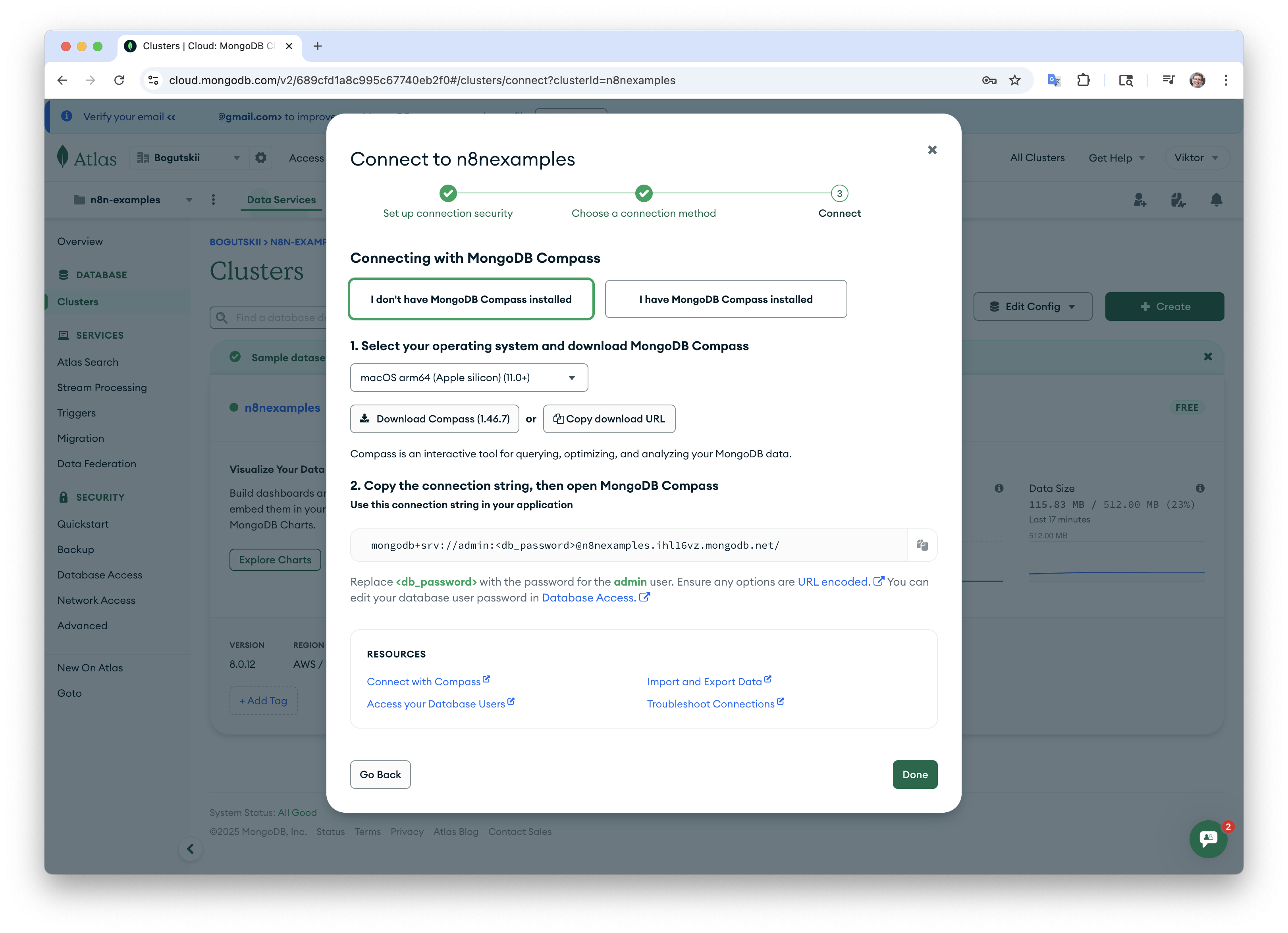
Task: Open Network Access in the sidebar
Action: point(96,600)
